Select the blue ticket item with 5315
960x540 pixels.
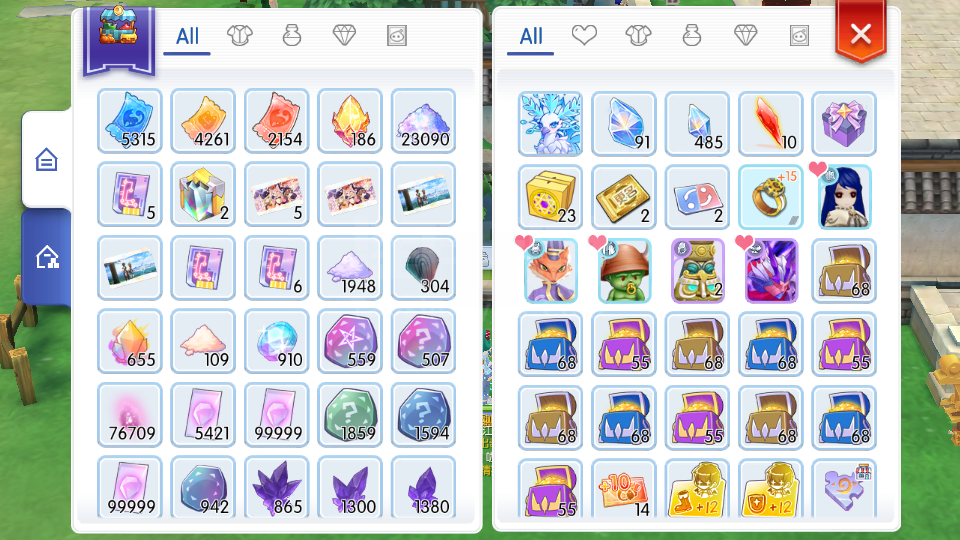click(130, 121)
